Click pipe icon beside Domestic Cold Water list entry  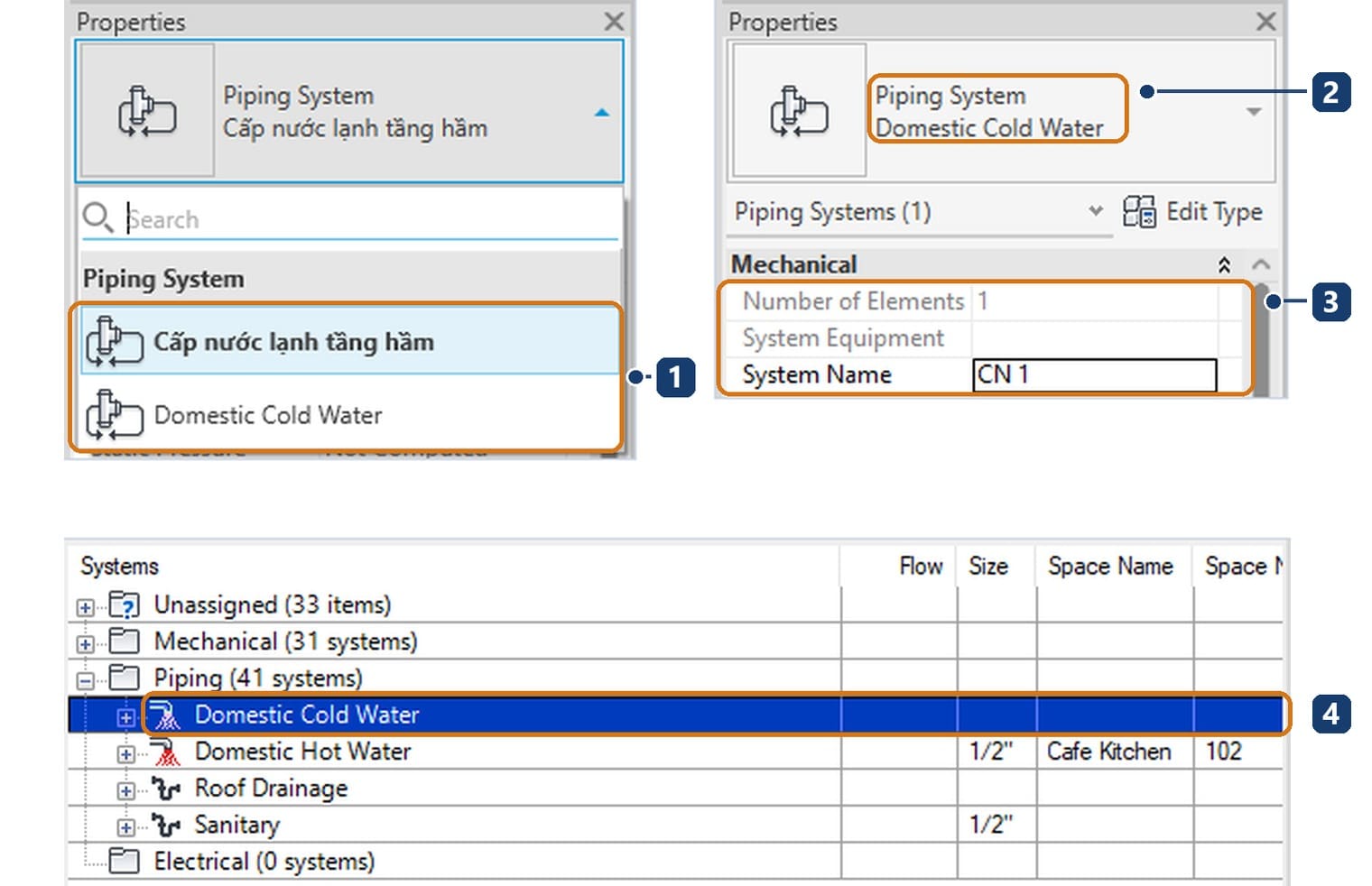tap(115, 415)
